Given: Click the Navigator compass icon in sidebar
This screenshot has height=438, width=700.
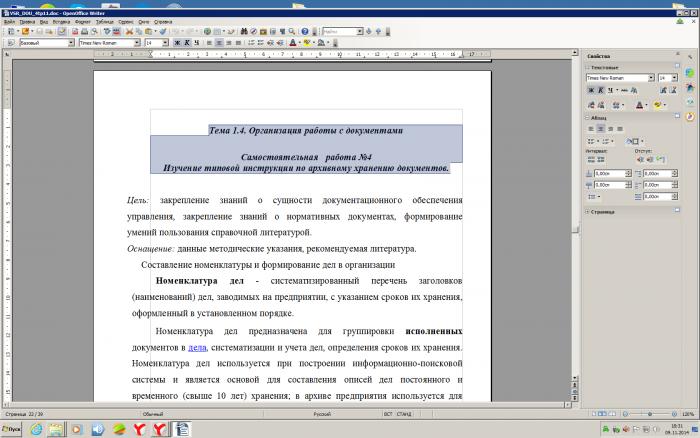Looking at the screenshot, I should [x=690, y=117].
